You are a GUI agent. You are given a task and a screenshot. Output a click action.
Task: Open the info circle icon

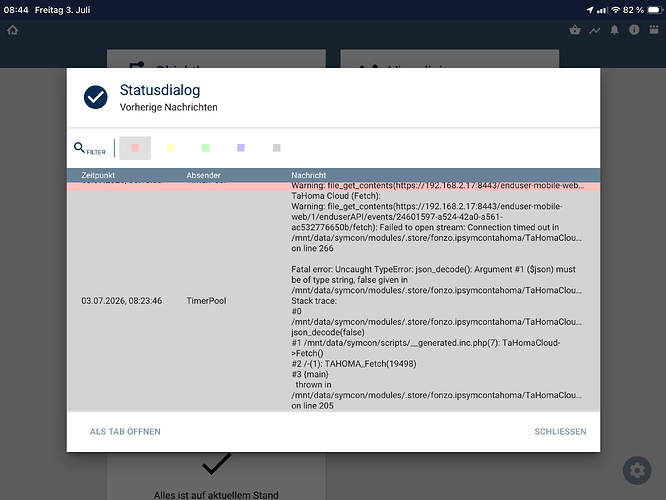634,30
